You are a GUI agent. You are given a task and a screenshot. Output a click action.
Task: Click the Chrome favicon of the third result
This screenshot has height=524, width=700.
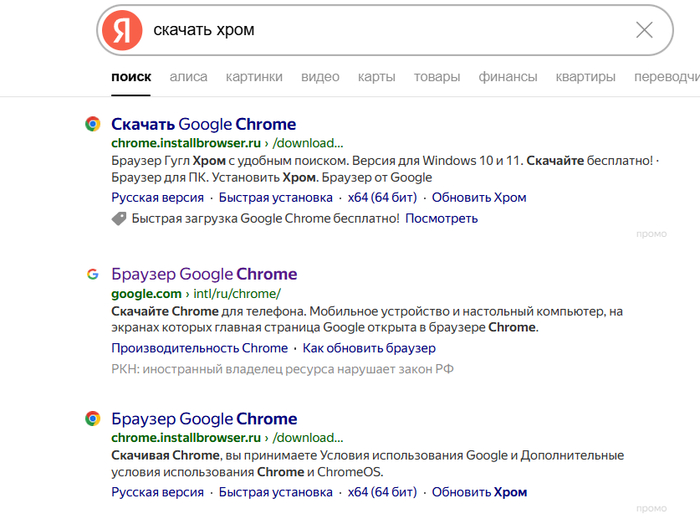tap(92, 419)
